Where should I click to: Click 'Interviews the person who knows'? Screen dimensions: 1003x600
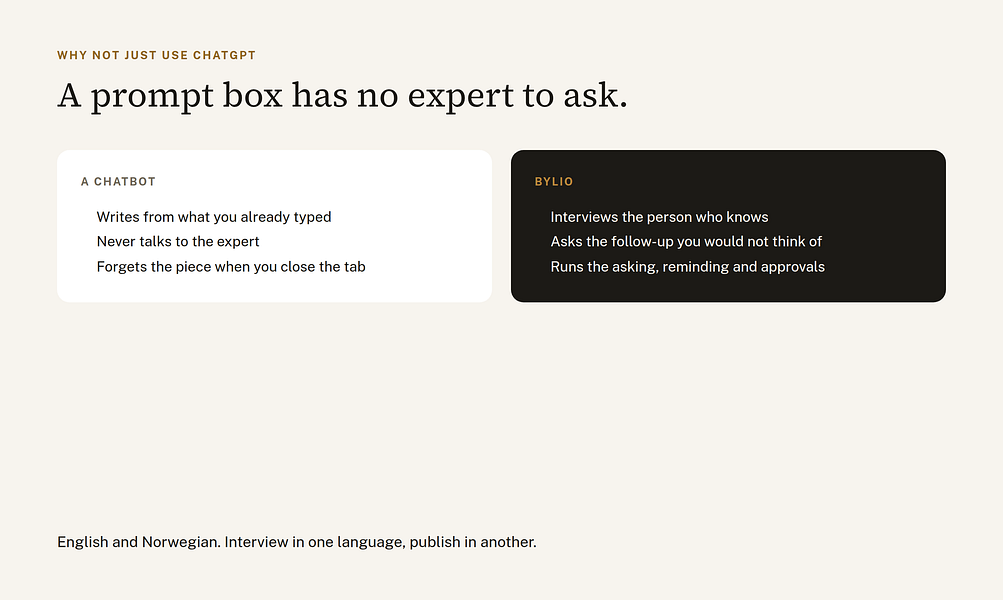659,217
